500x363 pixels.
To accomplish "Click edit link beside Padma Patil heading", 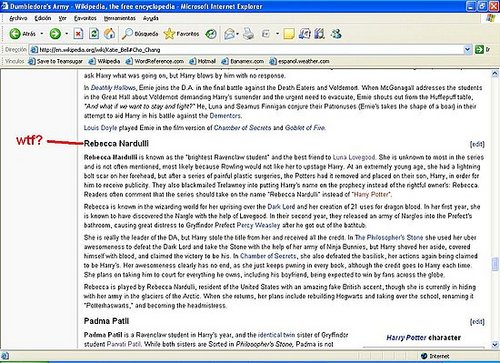I will coord(477,322).
